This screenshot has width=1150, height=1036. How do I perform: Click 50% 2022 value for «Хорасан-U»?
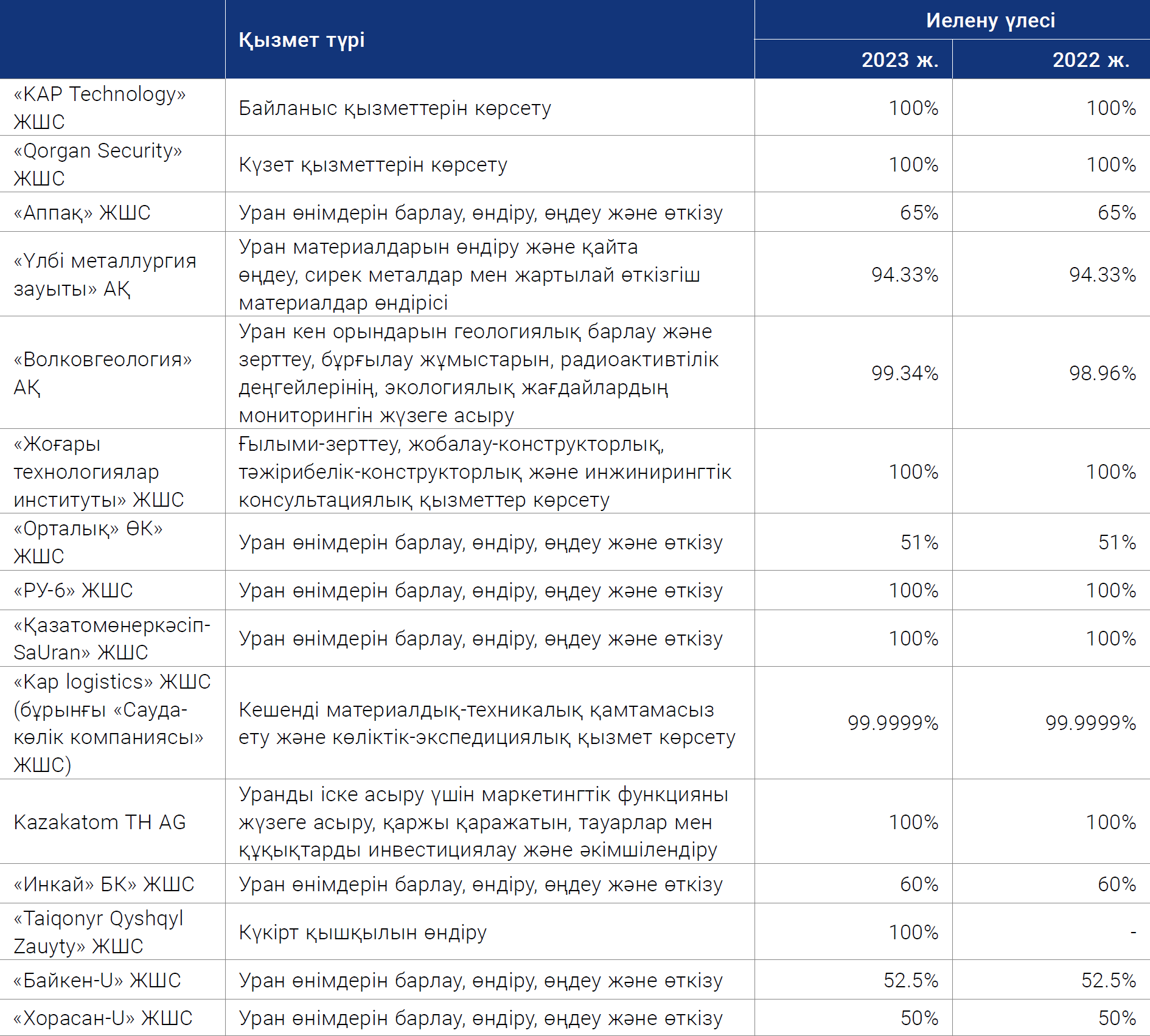[x=1117, y=1018]
